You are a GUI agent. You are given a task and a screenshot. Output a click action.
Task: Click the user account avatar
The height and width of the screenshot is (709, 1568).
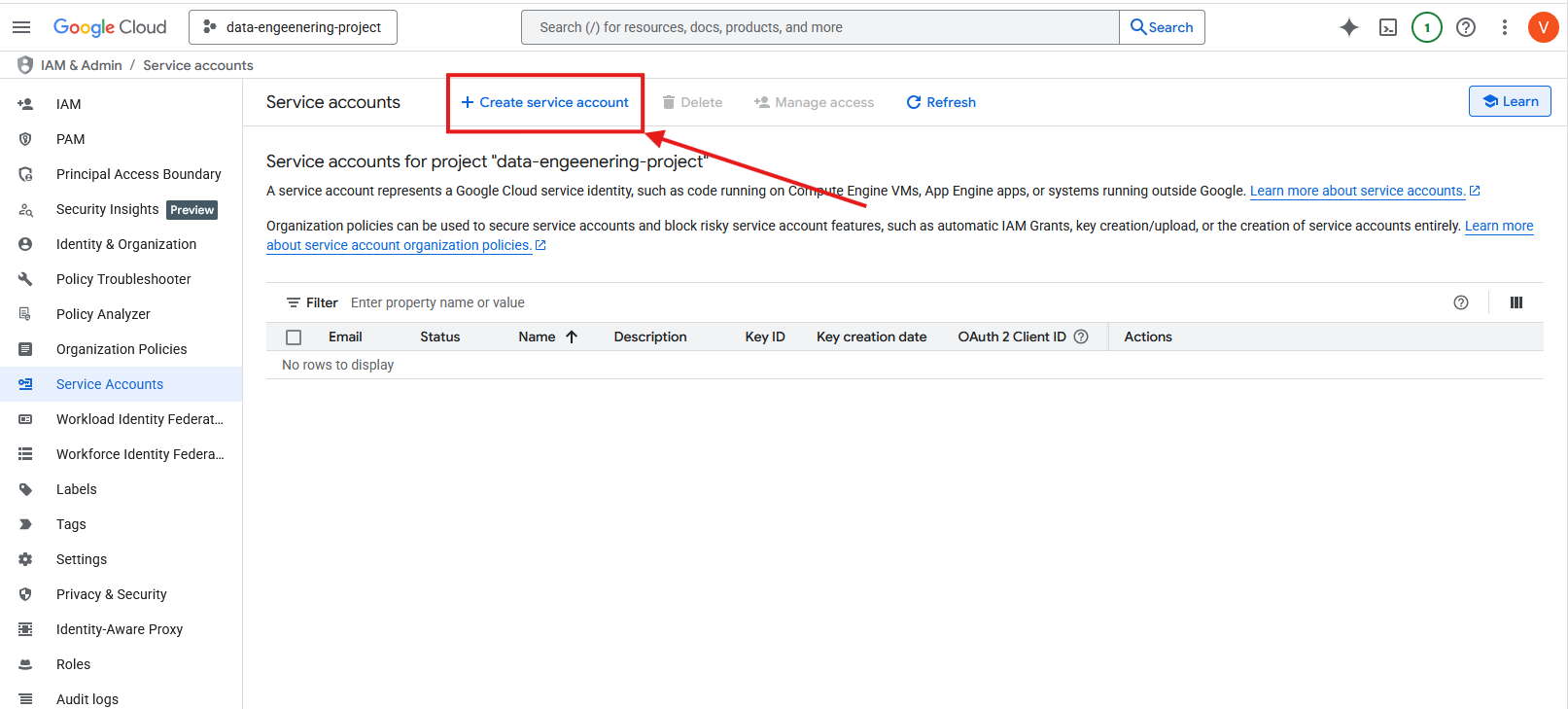coord(1543,27)
